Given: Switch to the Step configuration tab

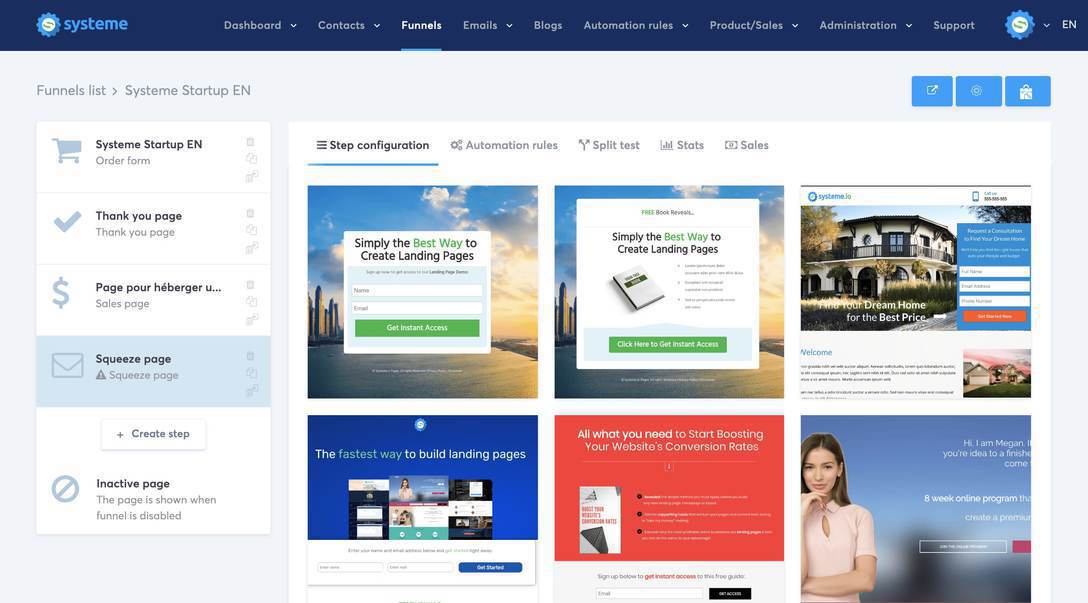Looking at the screenshot, I should pos(373,145).
